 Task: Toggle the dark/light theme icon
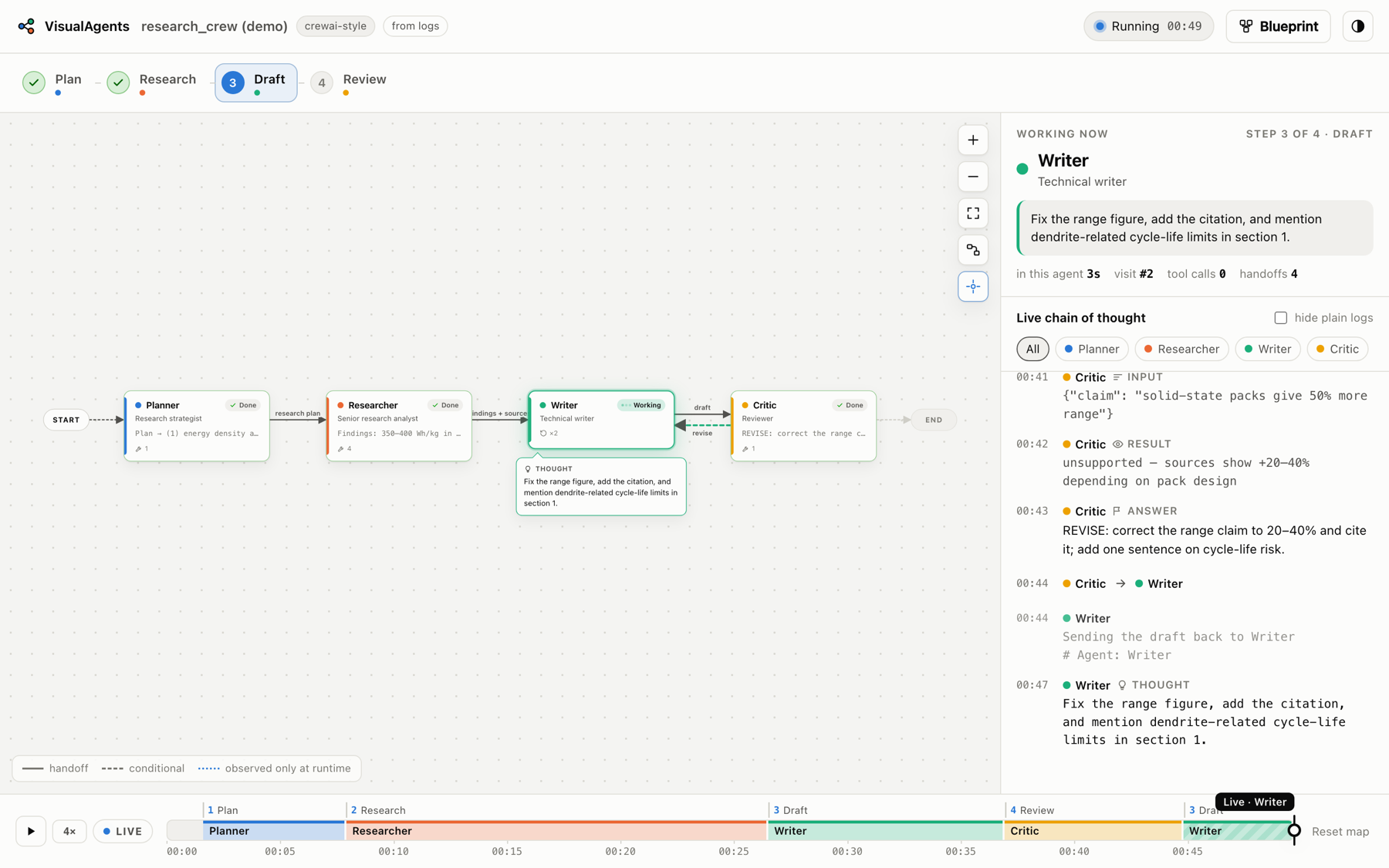click(x=1357, y=26)
